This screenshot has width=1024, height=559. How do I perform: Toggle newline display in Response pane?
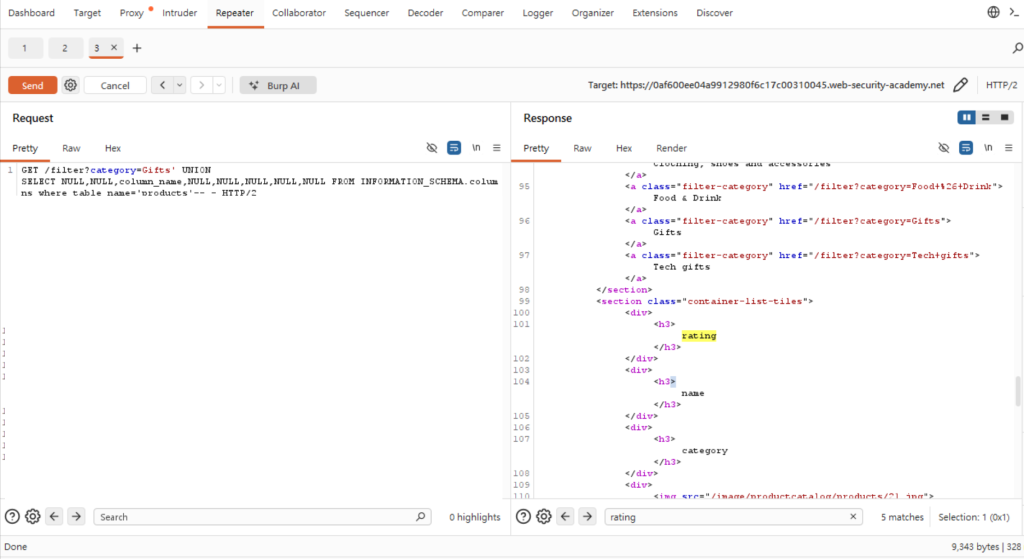coord(988,148)
